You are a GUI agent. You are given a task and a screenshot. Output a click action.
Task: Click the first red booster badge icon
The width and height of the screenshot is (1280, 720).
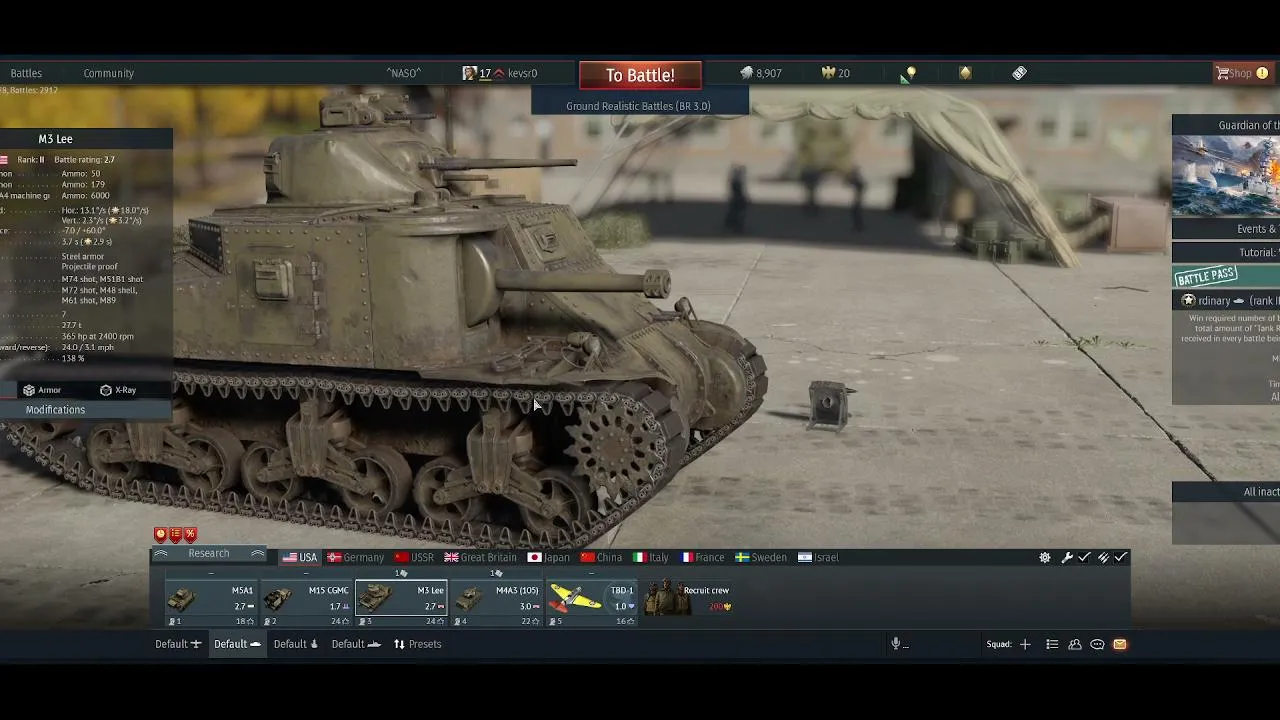(160, 535)
